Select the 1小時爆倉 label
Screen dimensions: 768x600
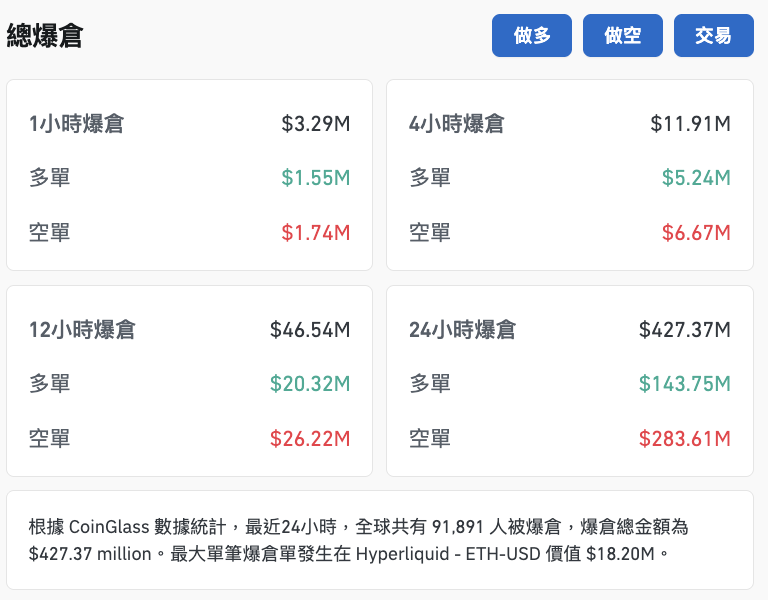click(x=76, y=123)
